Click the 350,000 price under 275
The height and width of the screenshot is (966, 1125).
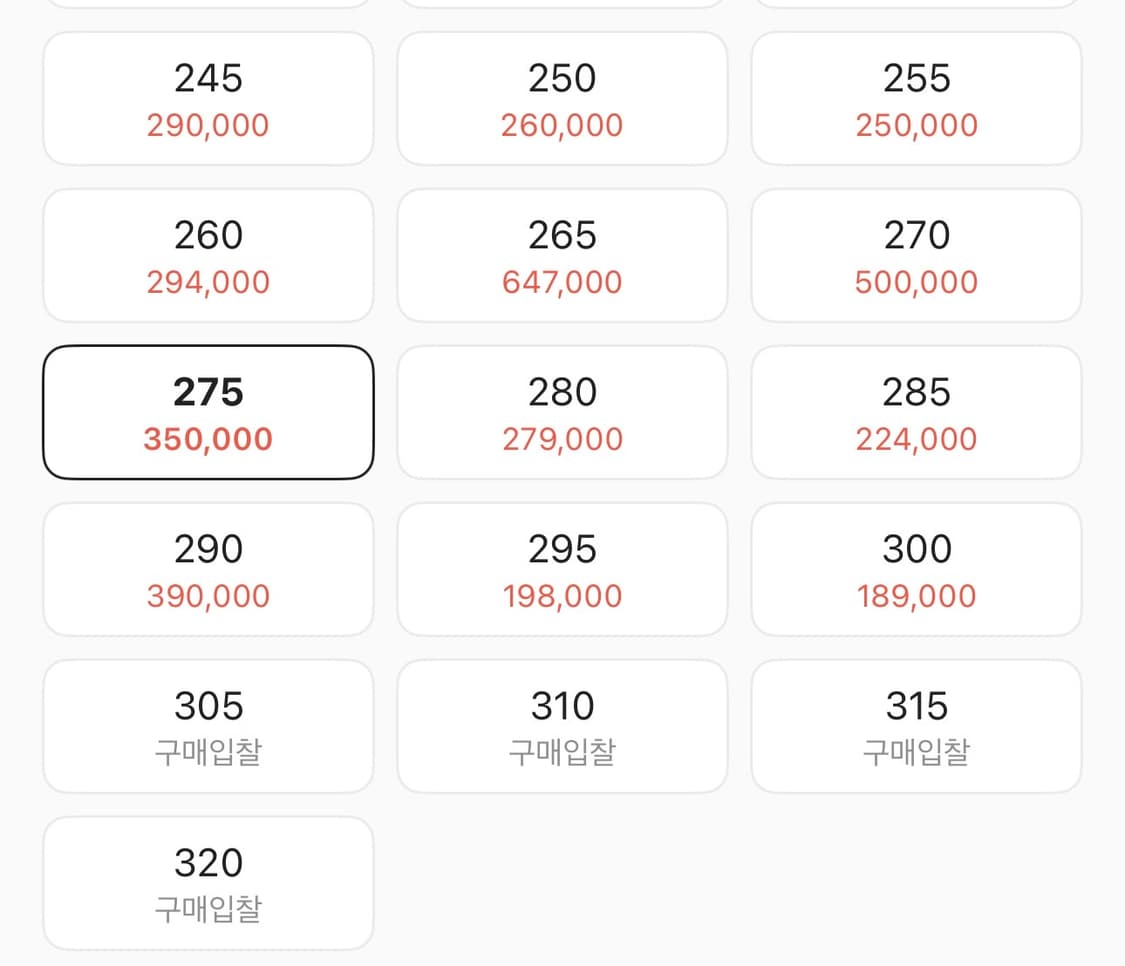pyautogui.click(x=208, y=440)
